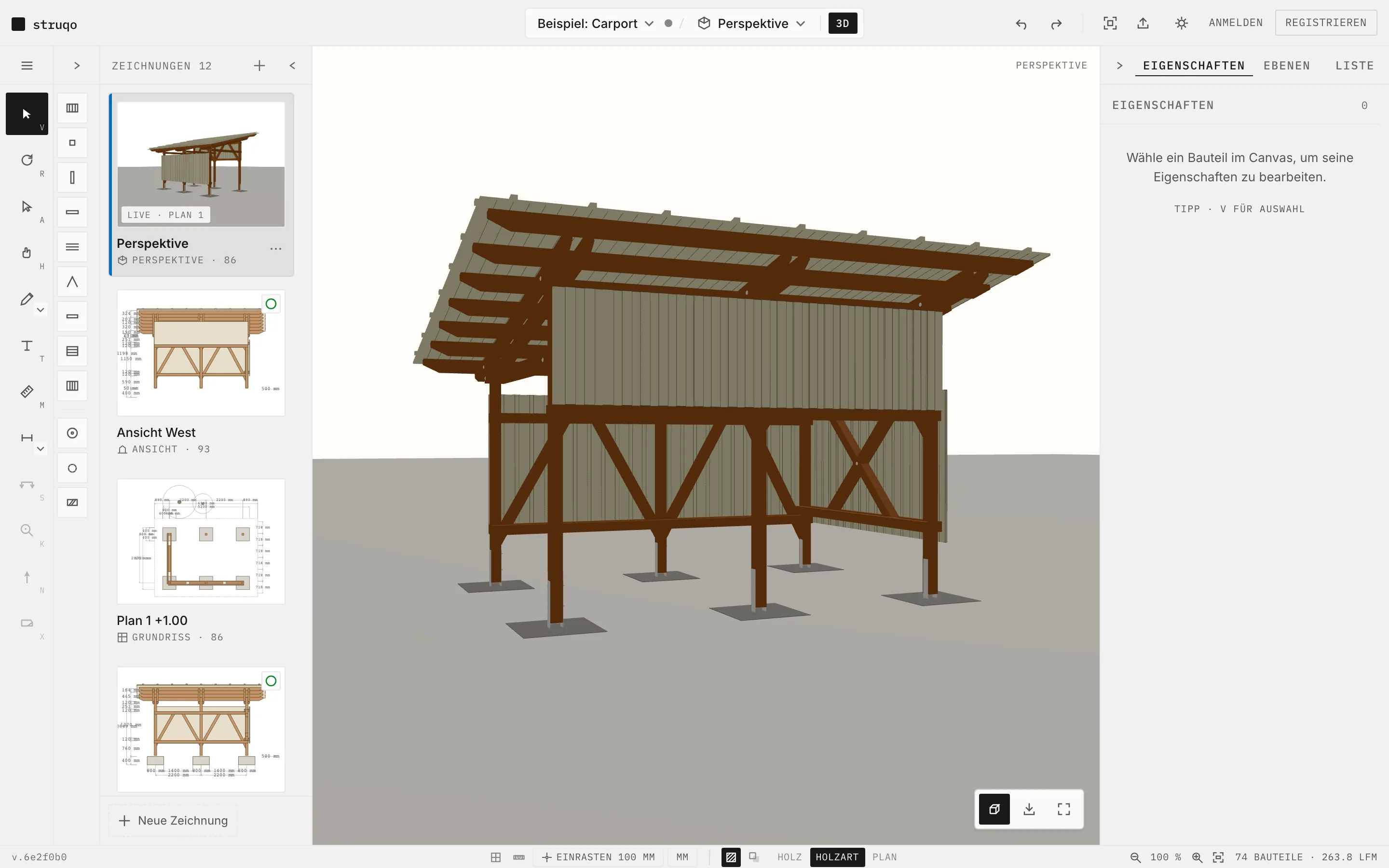Open the share/export icon in top bar
Image resolution: width=1389 pixels, height=868 pixels.
tap(1144, 23)
